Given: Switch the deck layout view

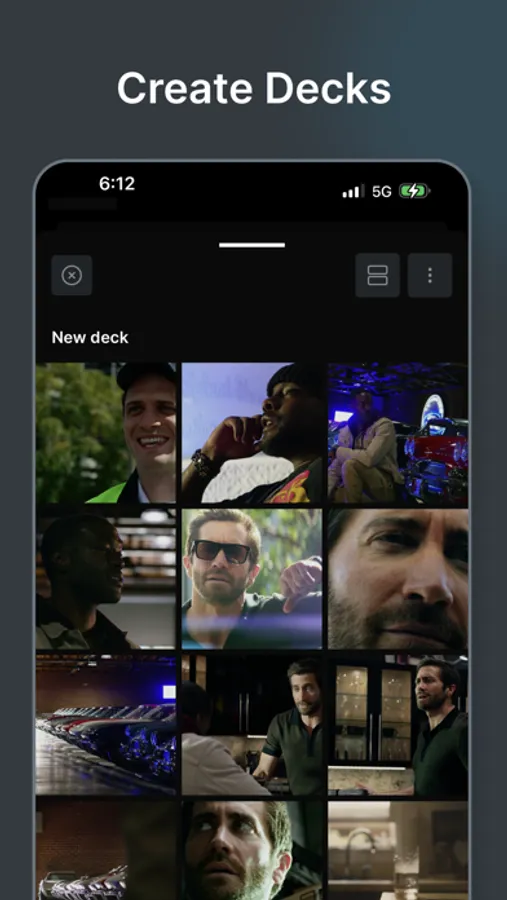Looking at the screenshot, I should pyautogui.click(x=377, y=276).
